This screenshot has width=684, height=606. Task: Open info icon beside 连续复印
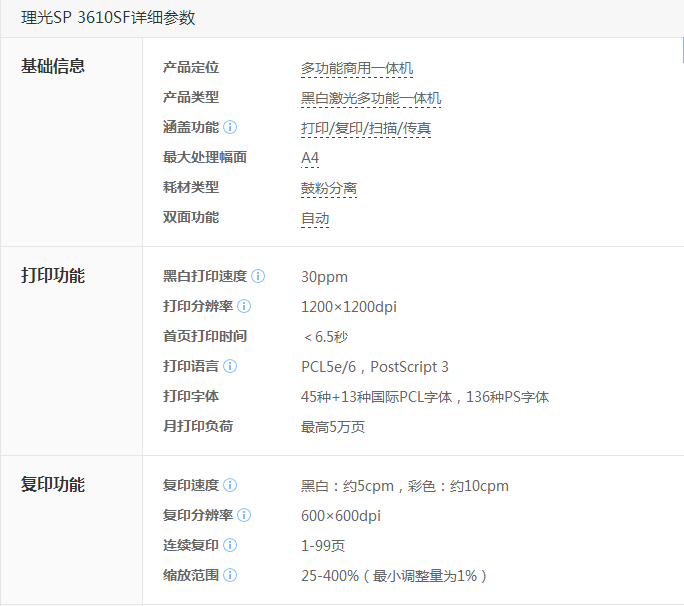pyautogui.click(x=230, y=545)
